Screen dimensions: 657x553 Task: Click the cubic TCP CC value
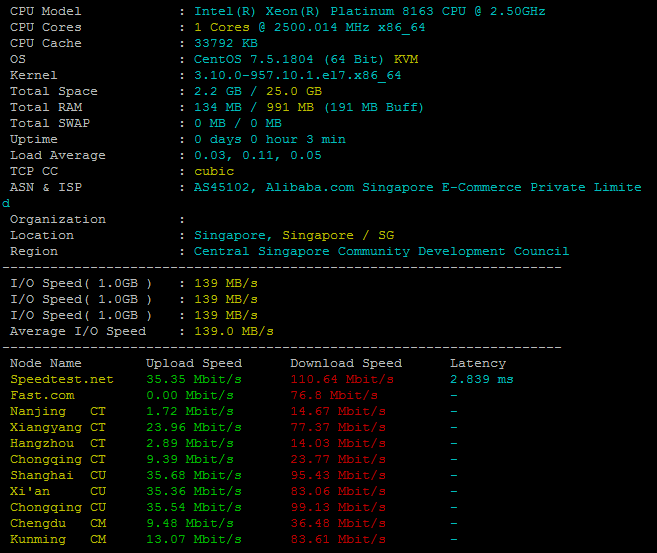tap(214, 171)
